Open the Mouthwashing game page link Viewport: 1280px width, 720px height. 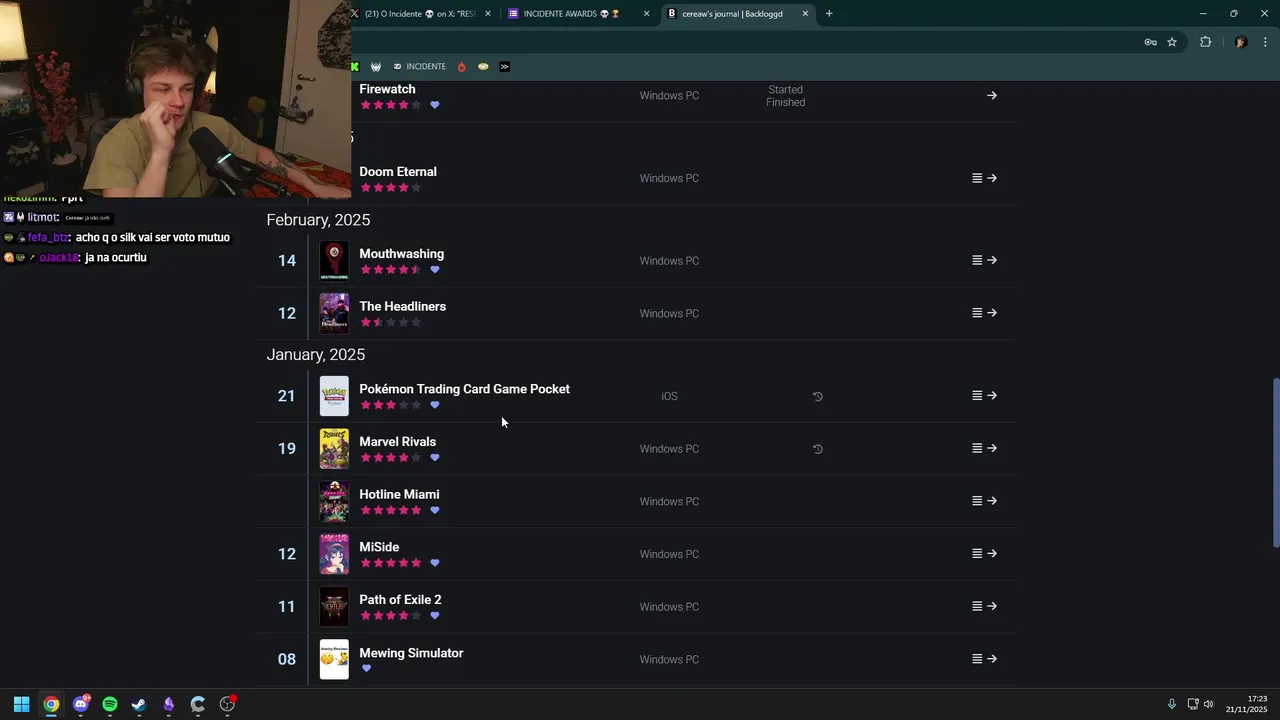(x=402, y=254)
